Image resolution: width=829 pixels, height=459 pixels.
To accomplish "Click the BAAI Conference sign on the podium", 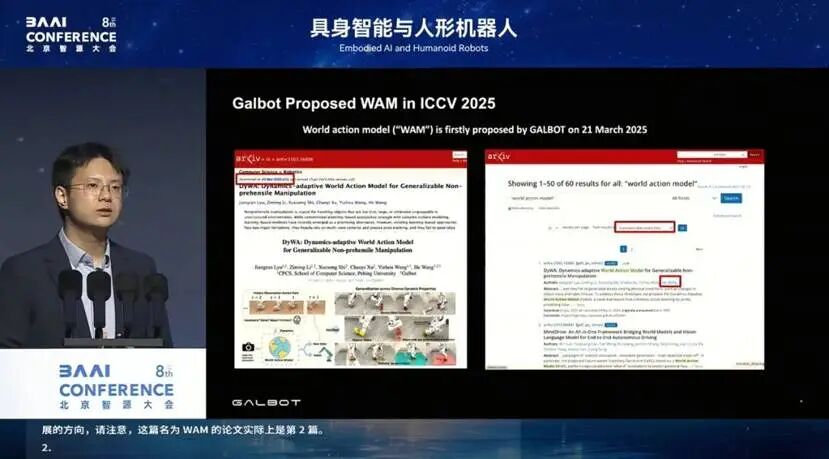I will 116,387.
